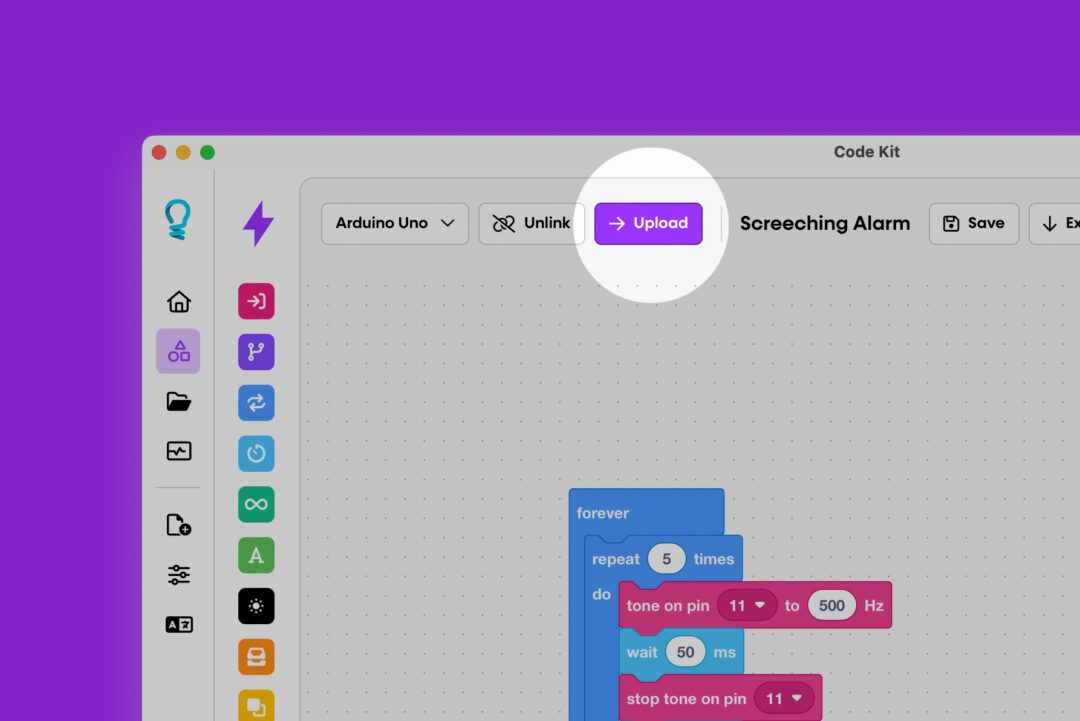Select the pink input arrow block category
1080x721 pixels.
(x=256, y=301)
